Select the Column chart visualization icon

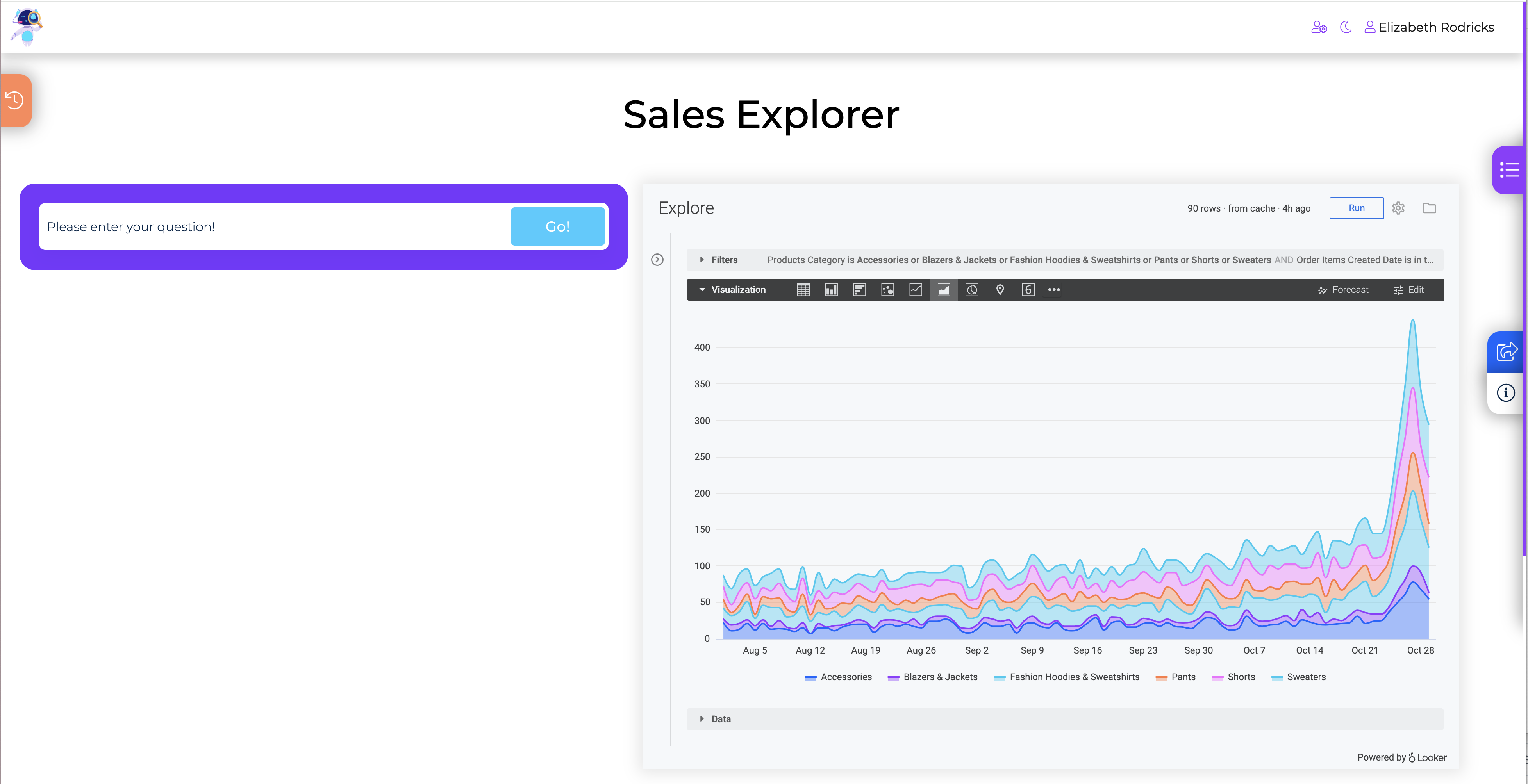[831, 289]
